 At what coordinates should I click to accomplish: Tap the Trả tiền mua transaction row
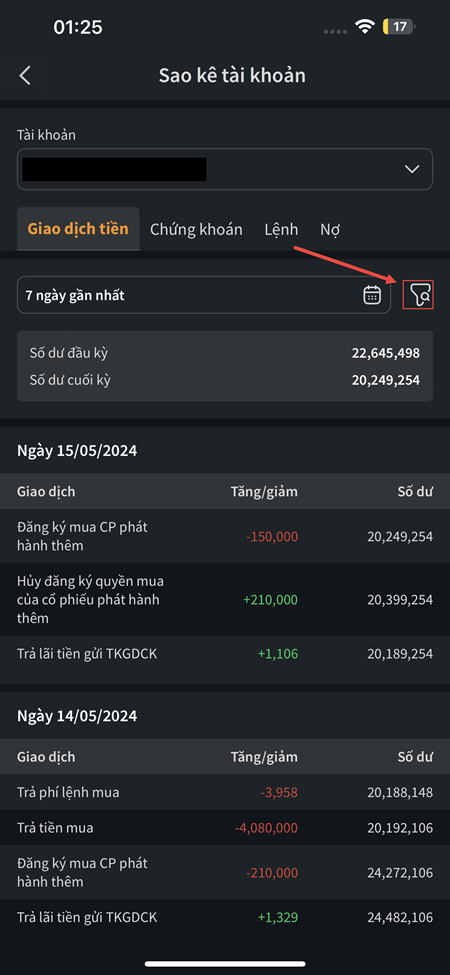coord(225,828)
